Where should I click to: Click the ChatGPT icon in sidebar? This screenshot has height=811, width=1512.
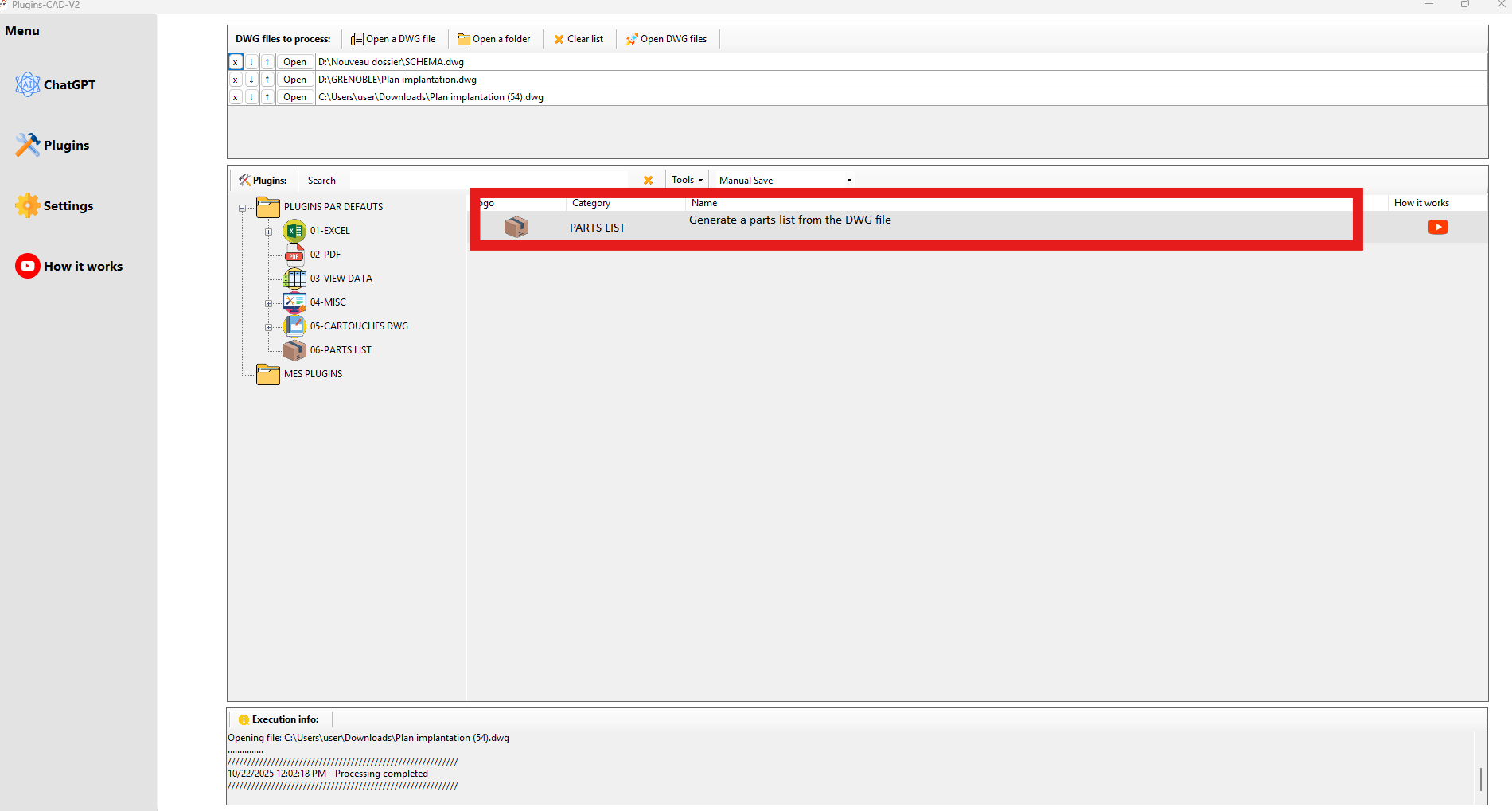click(x=28, y=84)
